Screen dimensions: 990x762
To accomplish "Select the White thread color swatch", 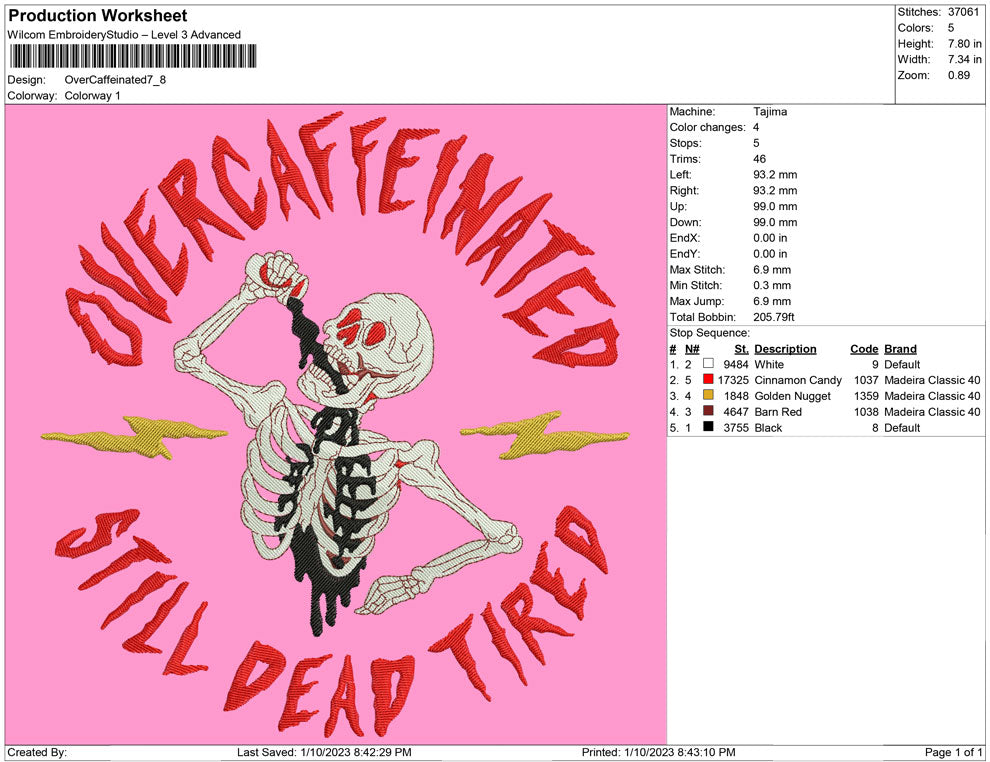I will pyautogui.click(x=708, y=365).
